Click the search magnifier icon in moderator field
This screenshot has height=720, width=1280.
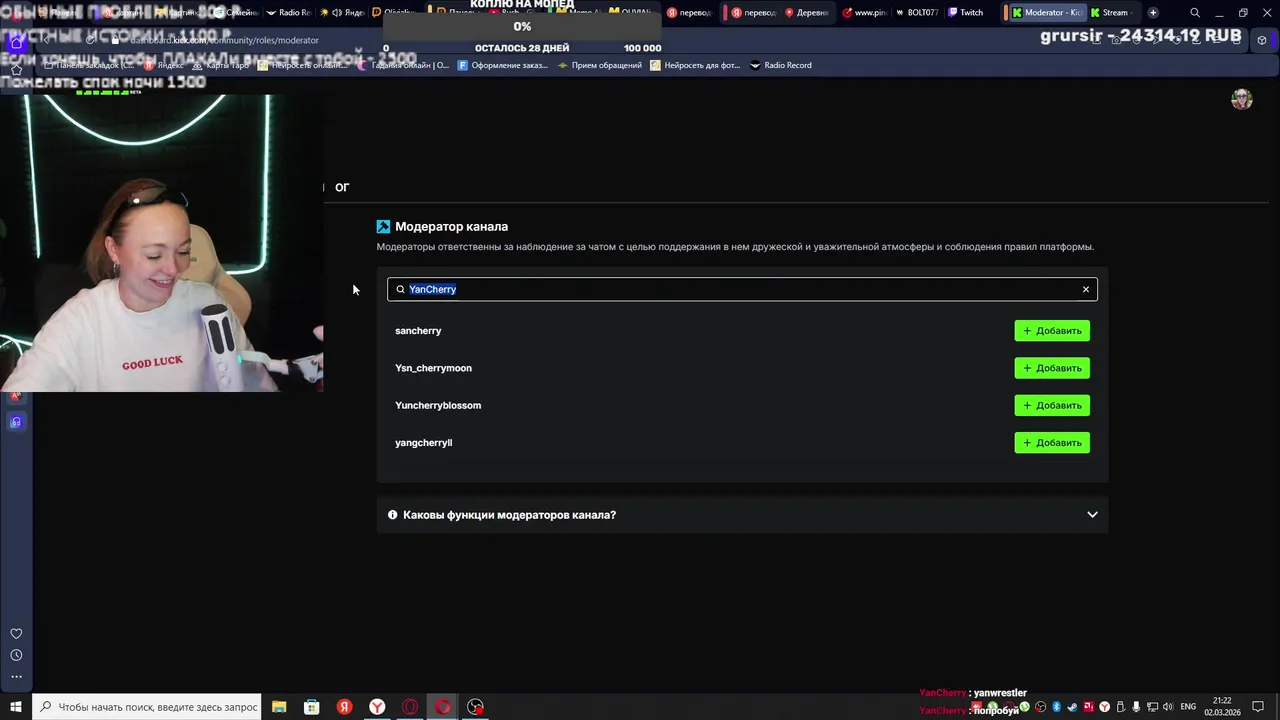400,290
